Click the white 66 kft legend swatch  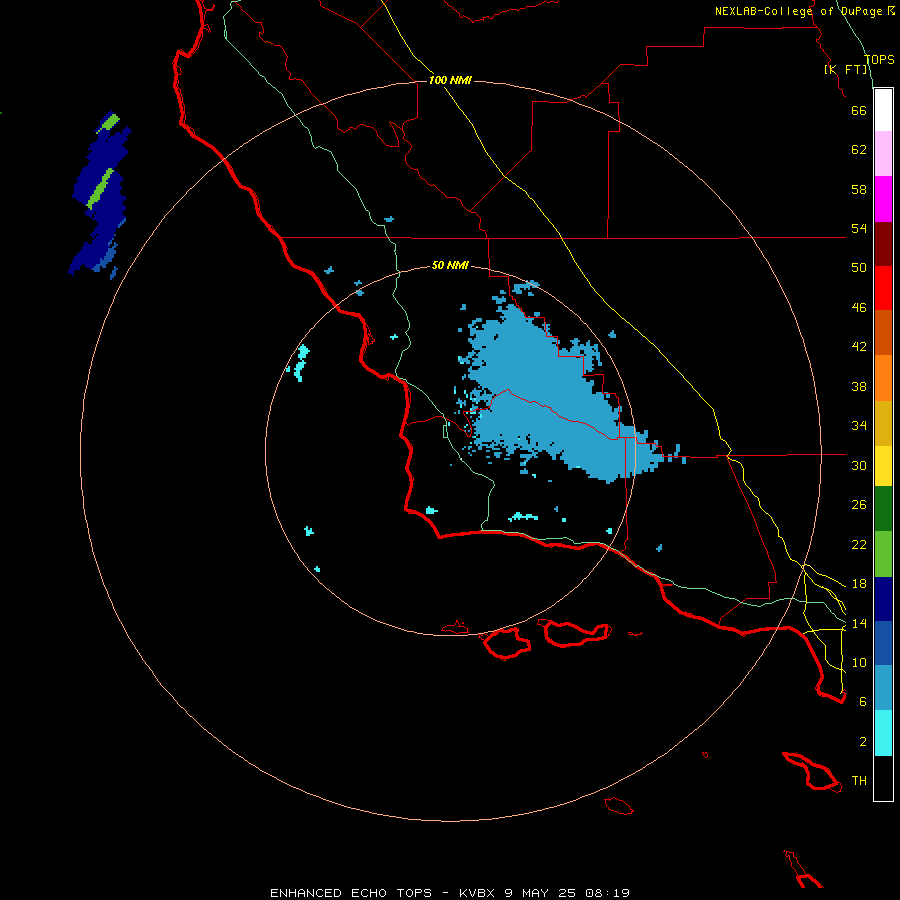(883, 110)
